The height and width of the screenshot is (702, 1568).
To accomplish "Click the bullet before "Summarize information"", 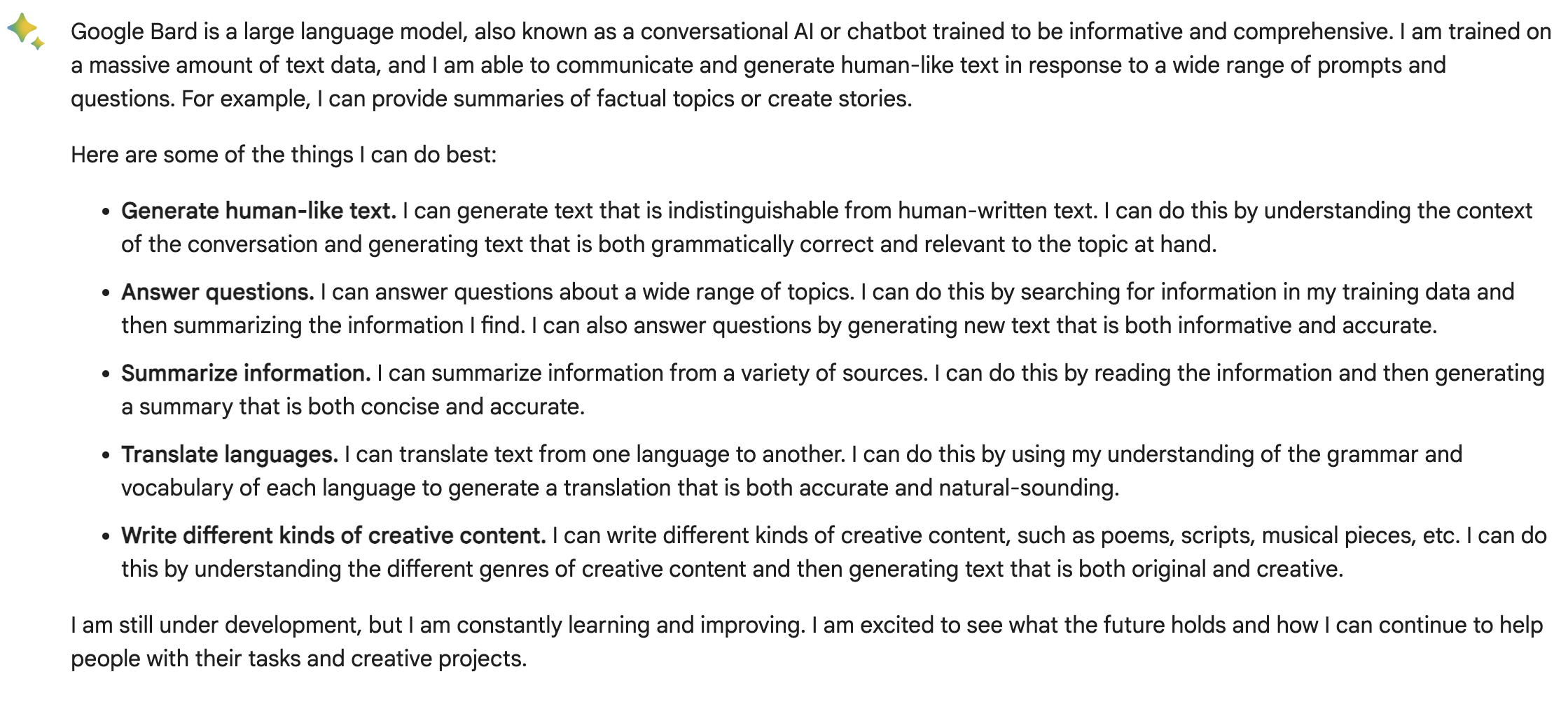I will 106,374.
